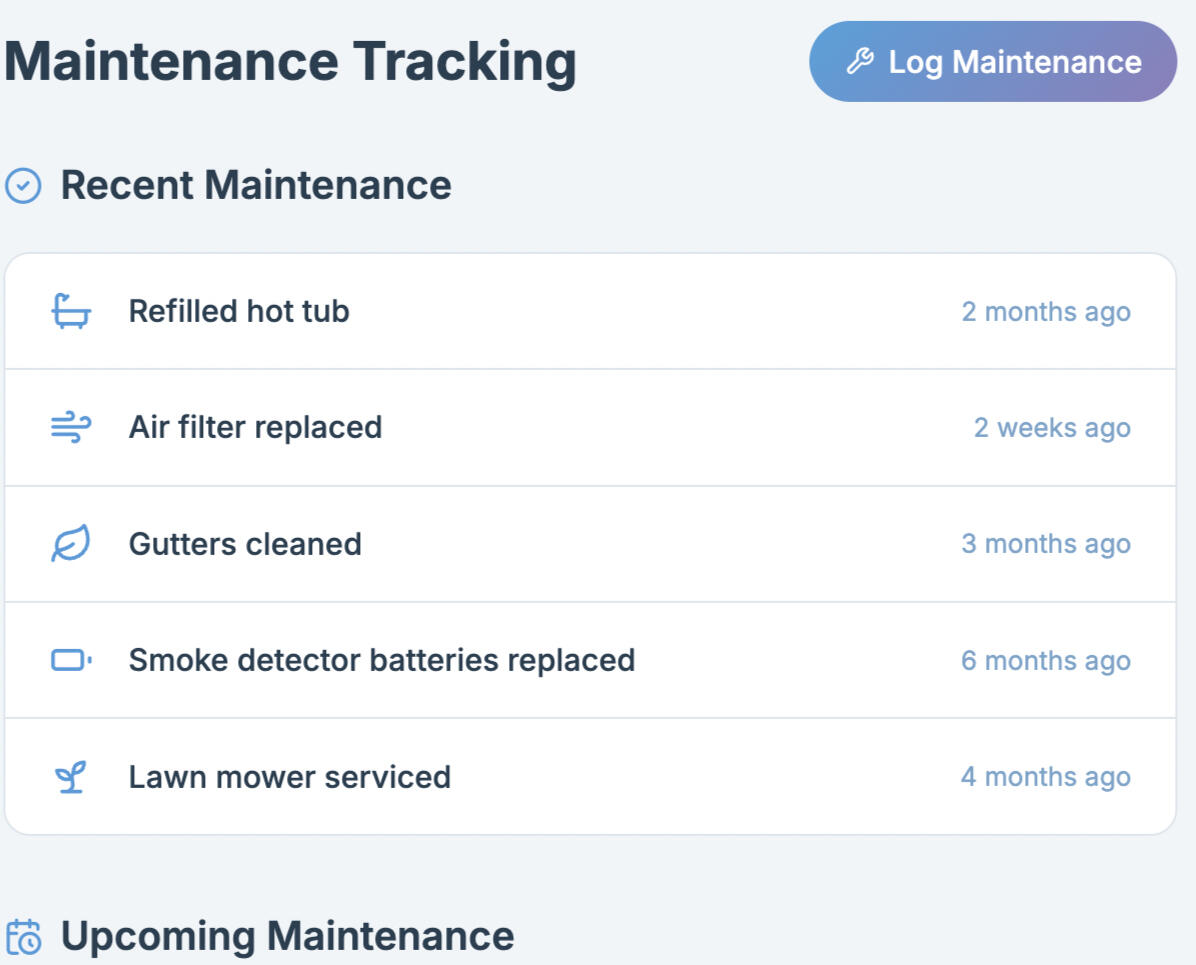Click the Upcoming Maintenance heading
The height and width of the screenshot is (965, 1196).
(x=287, y=937)
